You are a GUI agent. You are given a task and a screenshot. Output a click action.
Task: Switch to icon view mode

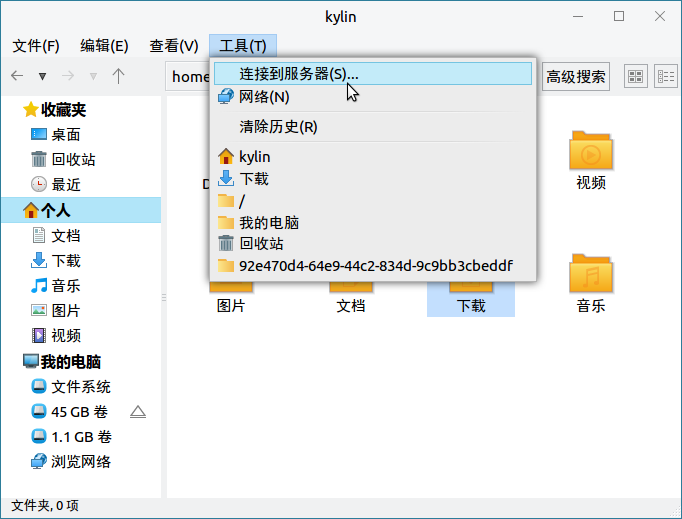tap(635, 77)
